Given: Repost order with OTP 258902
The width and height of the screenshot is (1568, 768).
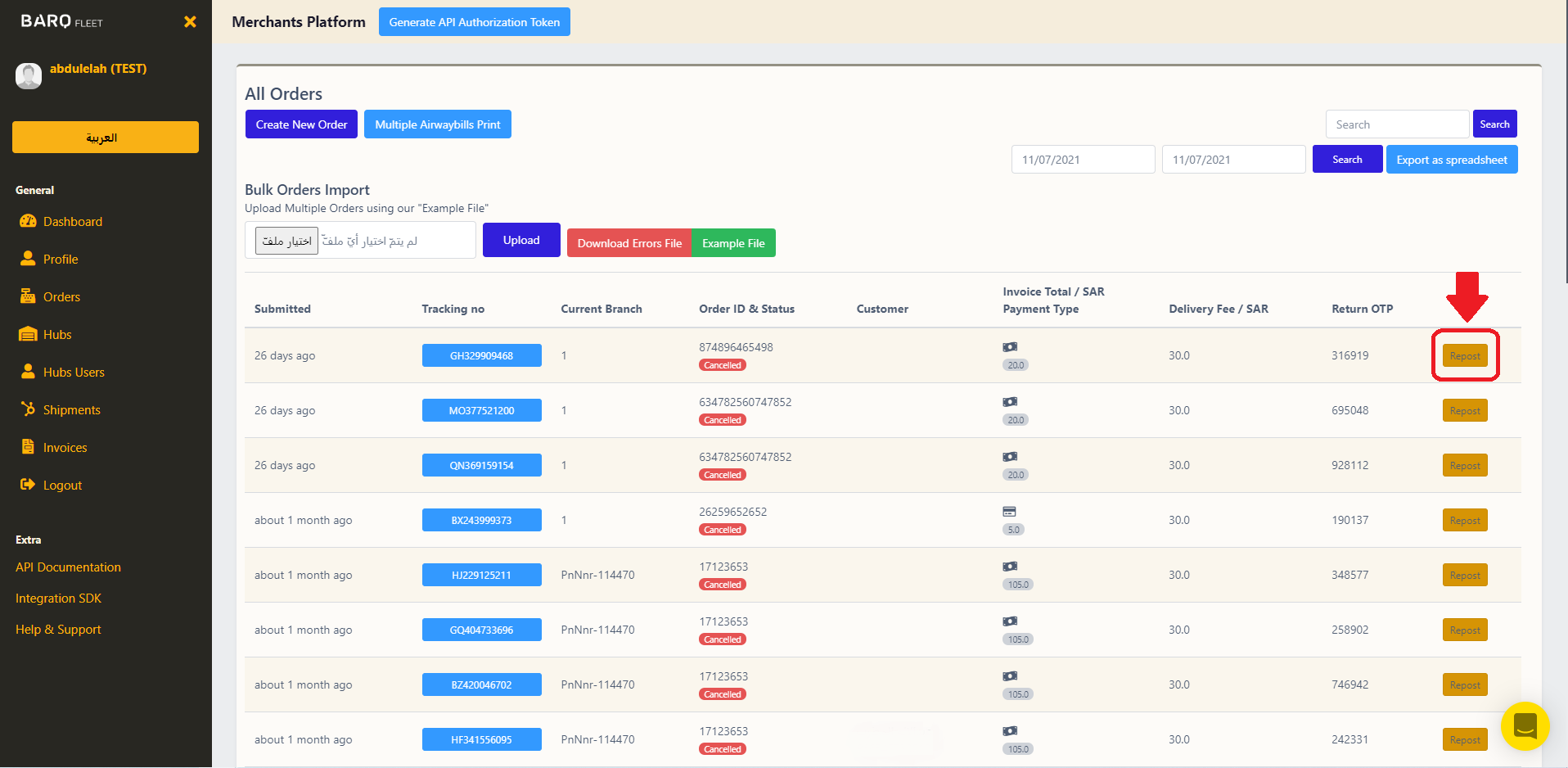Looking at the screenshot, I should coord(1465,630).
